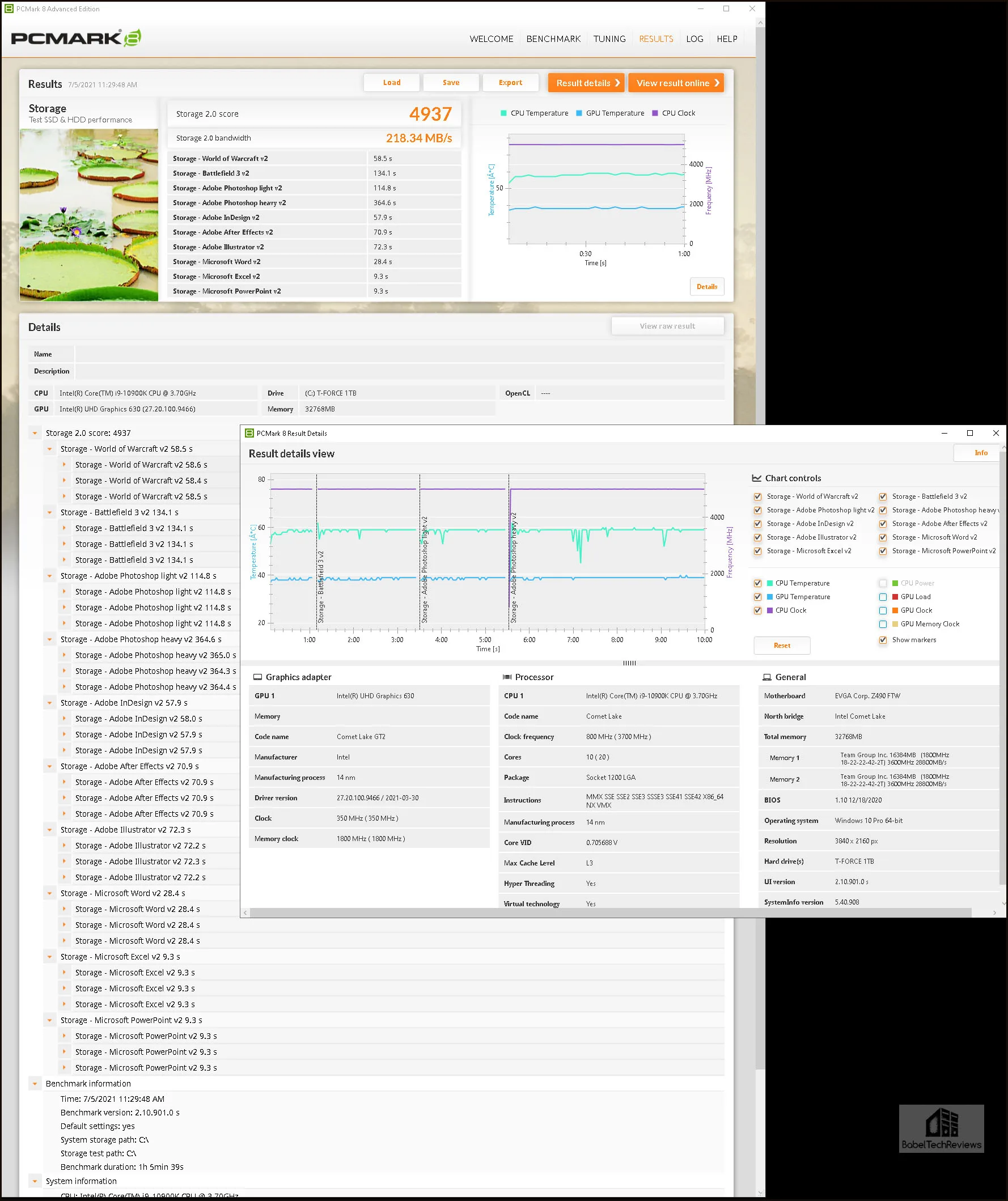Collapse Storage - Adobe Photoshop heavy v2 364.6 s group
The width and height of the screenshot is (1008, 1201).
click(x=50, y=639)
